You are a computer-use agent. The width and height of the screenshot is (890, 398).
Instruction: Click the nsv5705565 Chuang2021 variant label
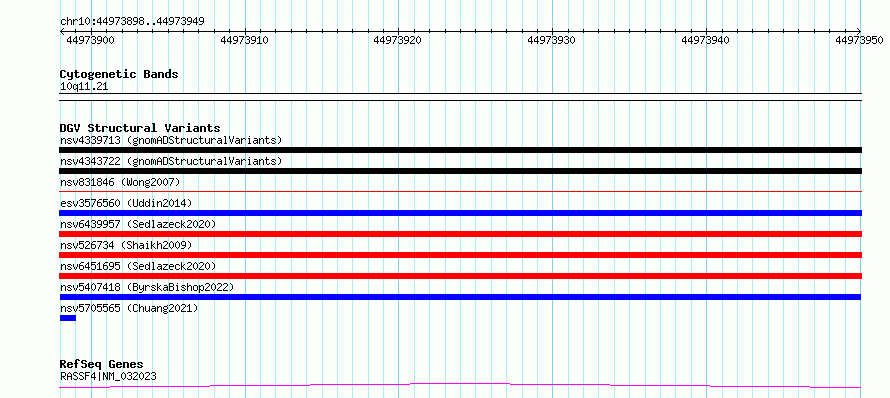tap(129, 308)
